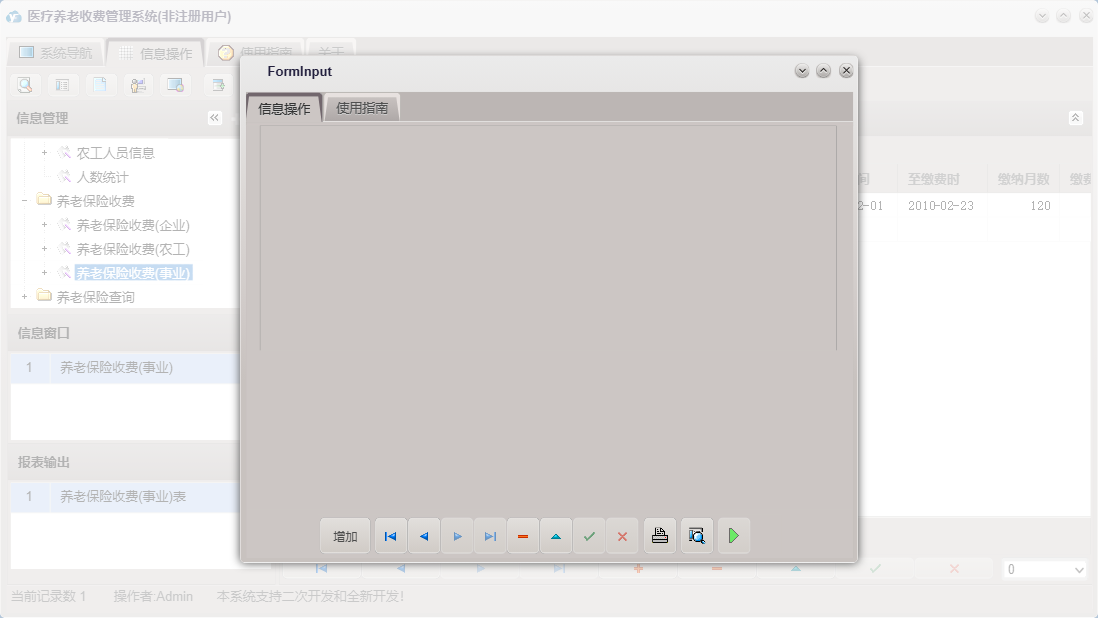Image resolution: width=1098 pixels, height=618 pixels.
Task: Click the printer icon in FormInput
Action: point(660,536)
